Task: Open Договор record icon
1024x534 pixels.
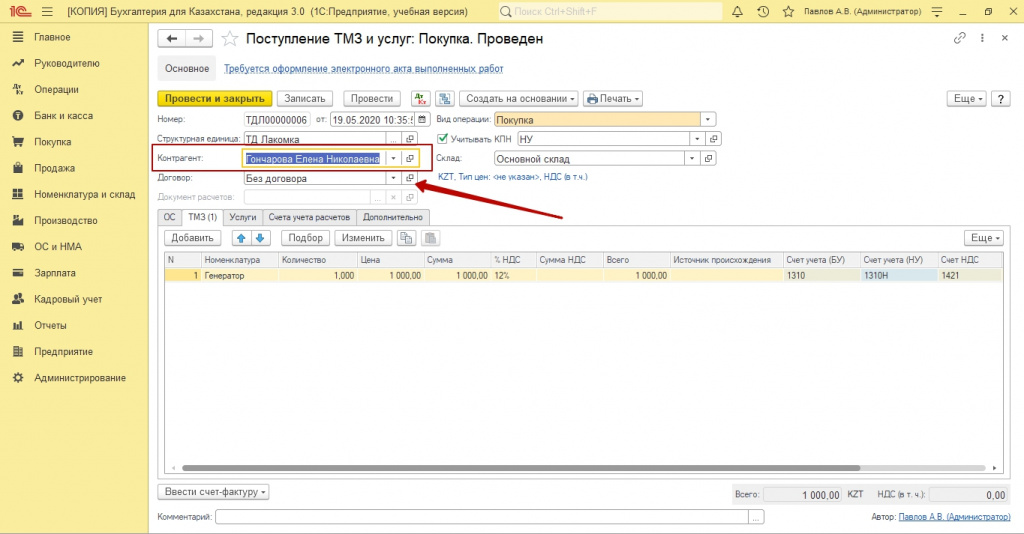Action: (410, 178)
